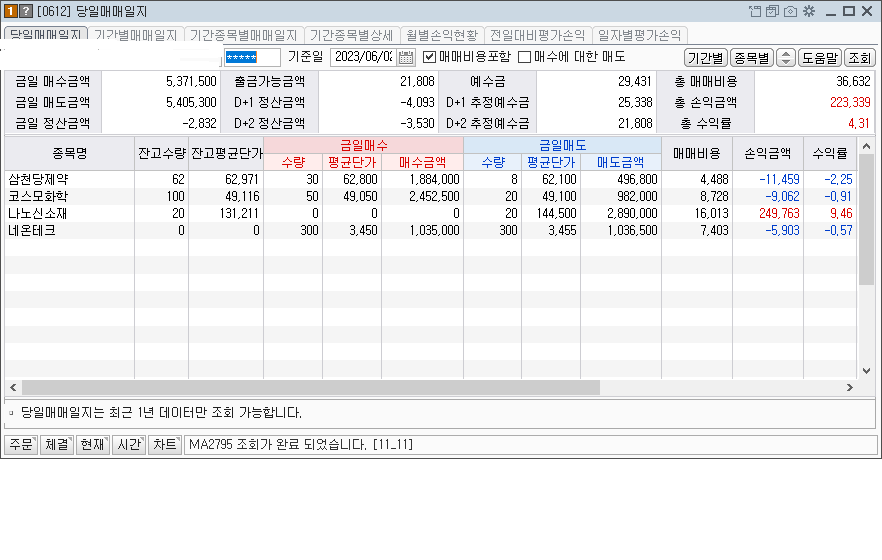Click the 금일 매수금액 value 5,371,500
Viewport: 882px width, 560px height.
(191, 82)
